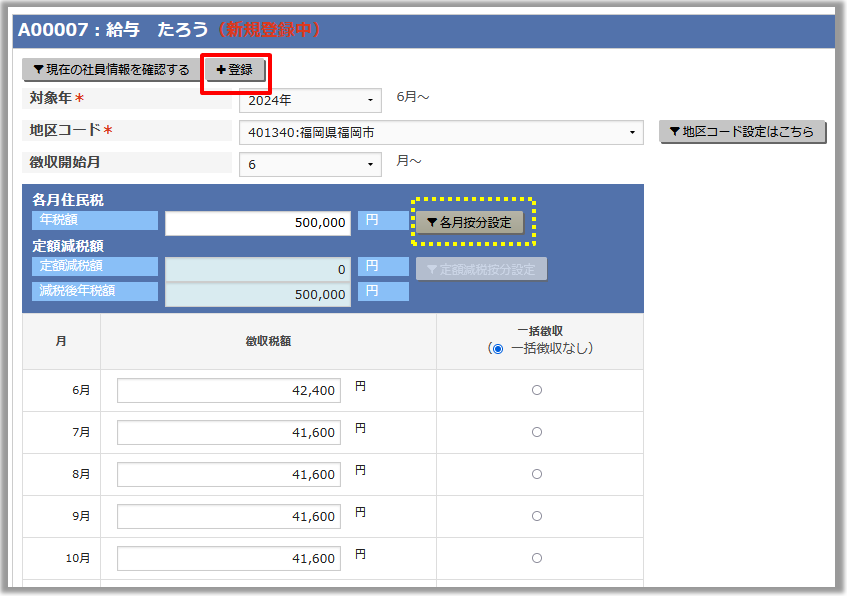
Task: Select 一括徴収 radio for 6月
Action: pyautogui.click(x=537, y=390)
